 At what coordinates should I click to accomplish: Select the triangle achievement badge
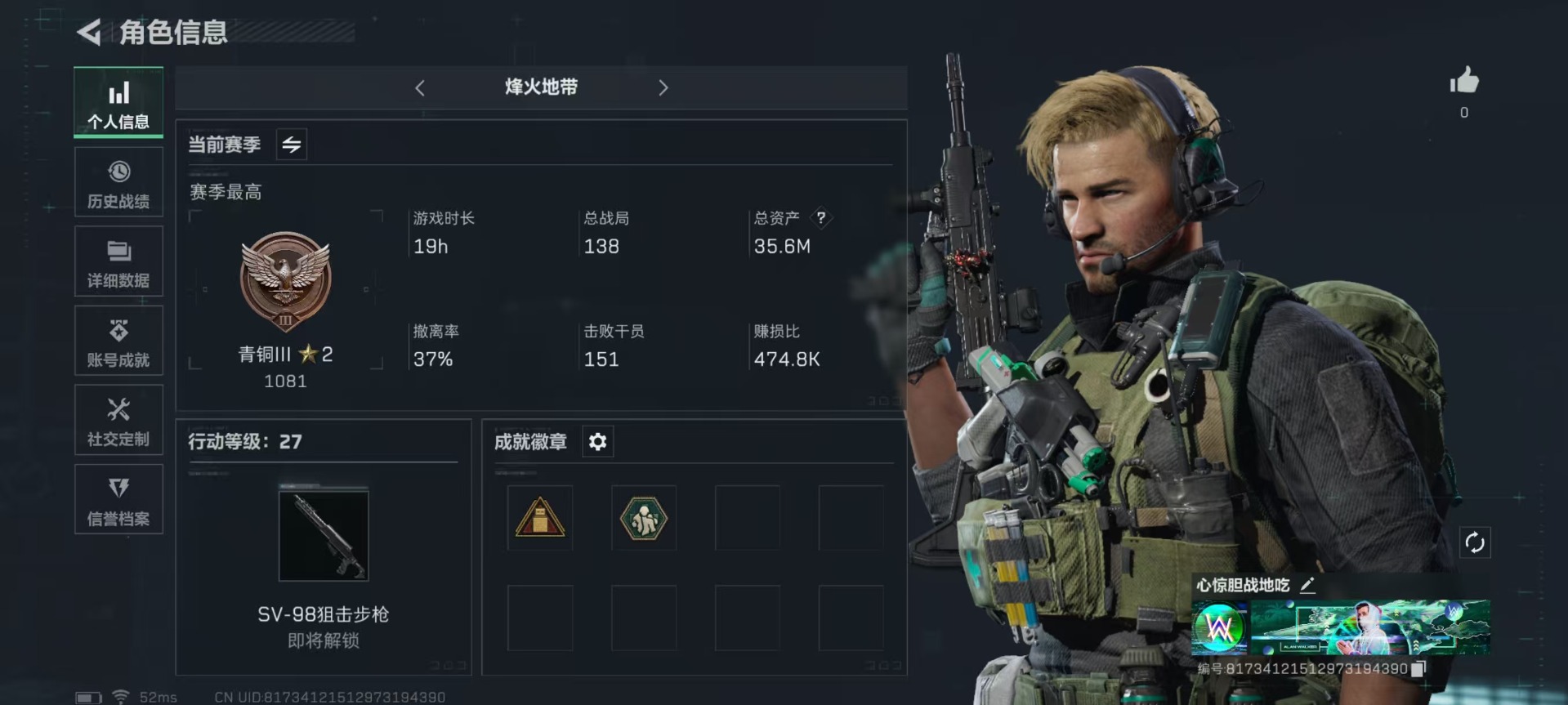coord(539,518)
